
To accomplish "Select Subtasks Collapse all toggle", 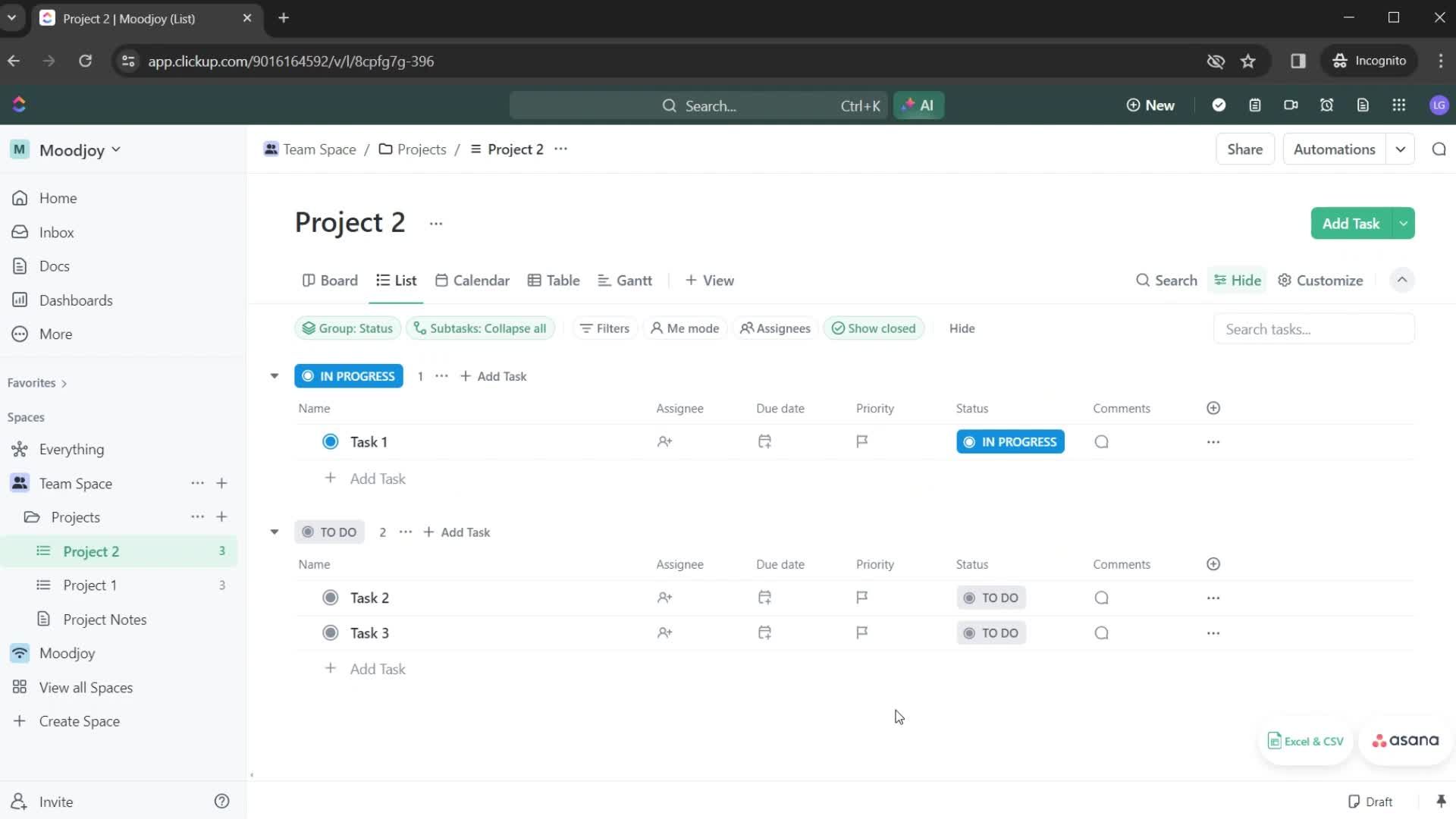I will tap(481, 328).
